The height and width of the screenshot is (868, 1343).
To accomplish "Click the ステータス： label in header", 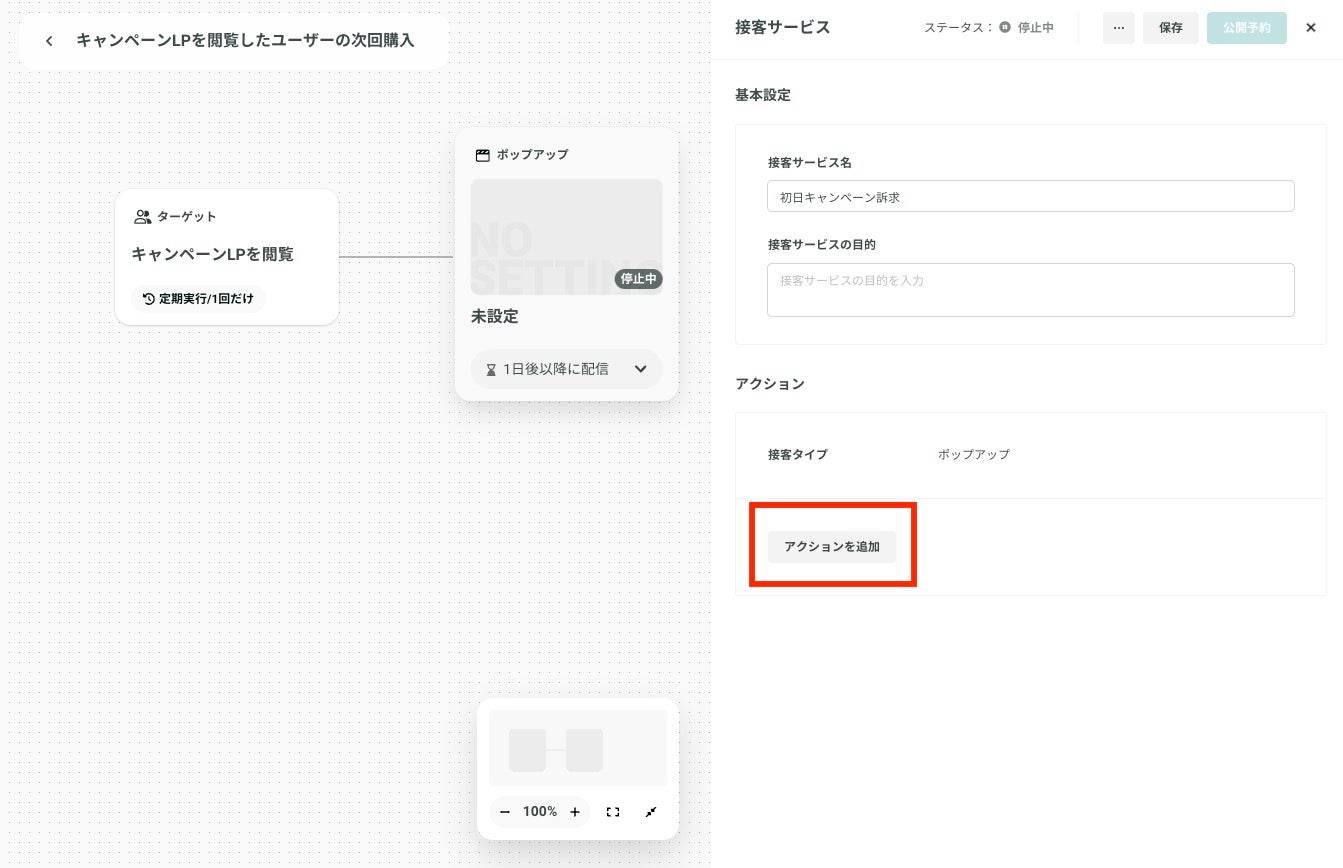I will tap(958, 28).
